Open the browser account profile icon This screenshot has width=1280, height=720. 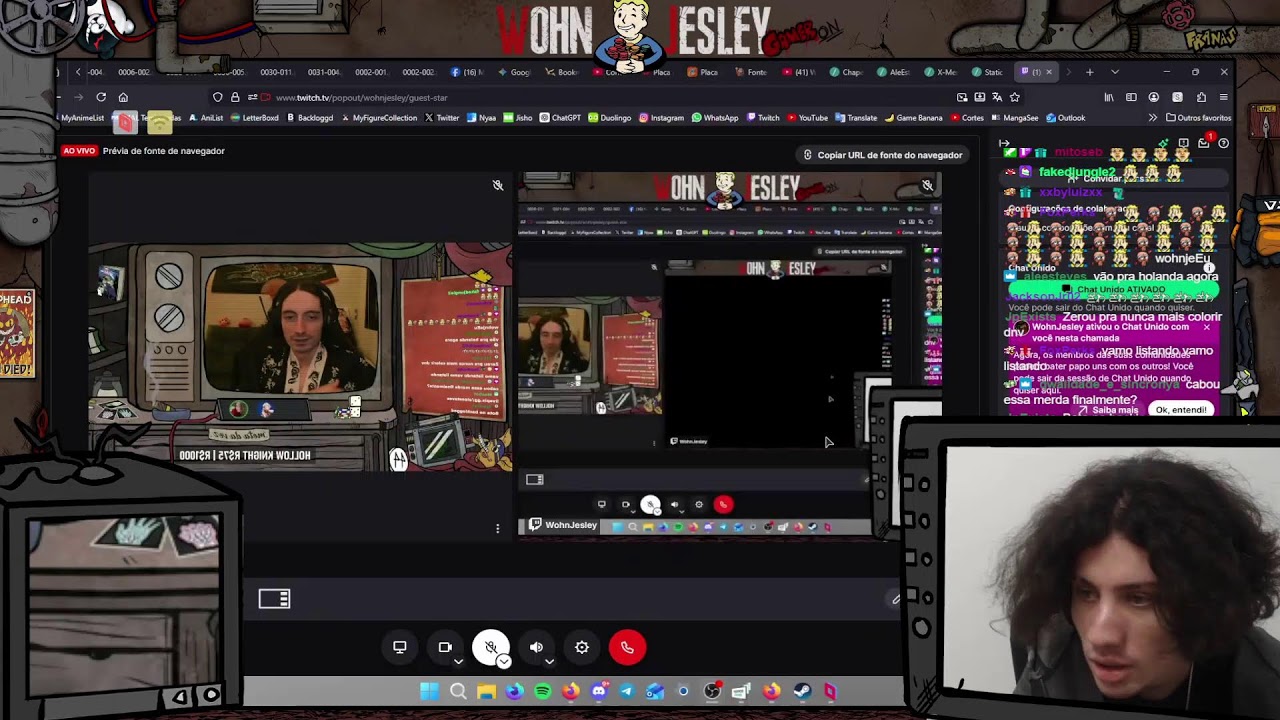1154,97
